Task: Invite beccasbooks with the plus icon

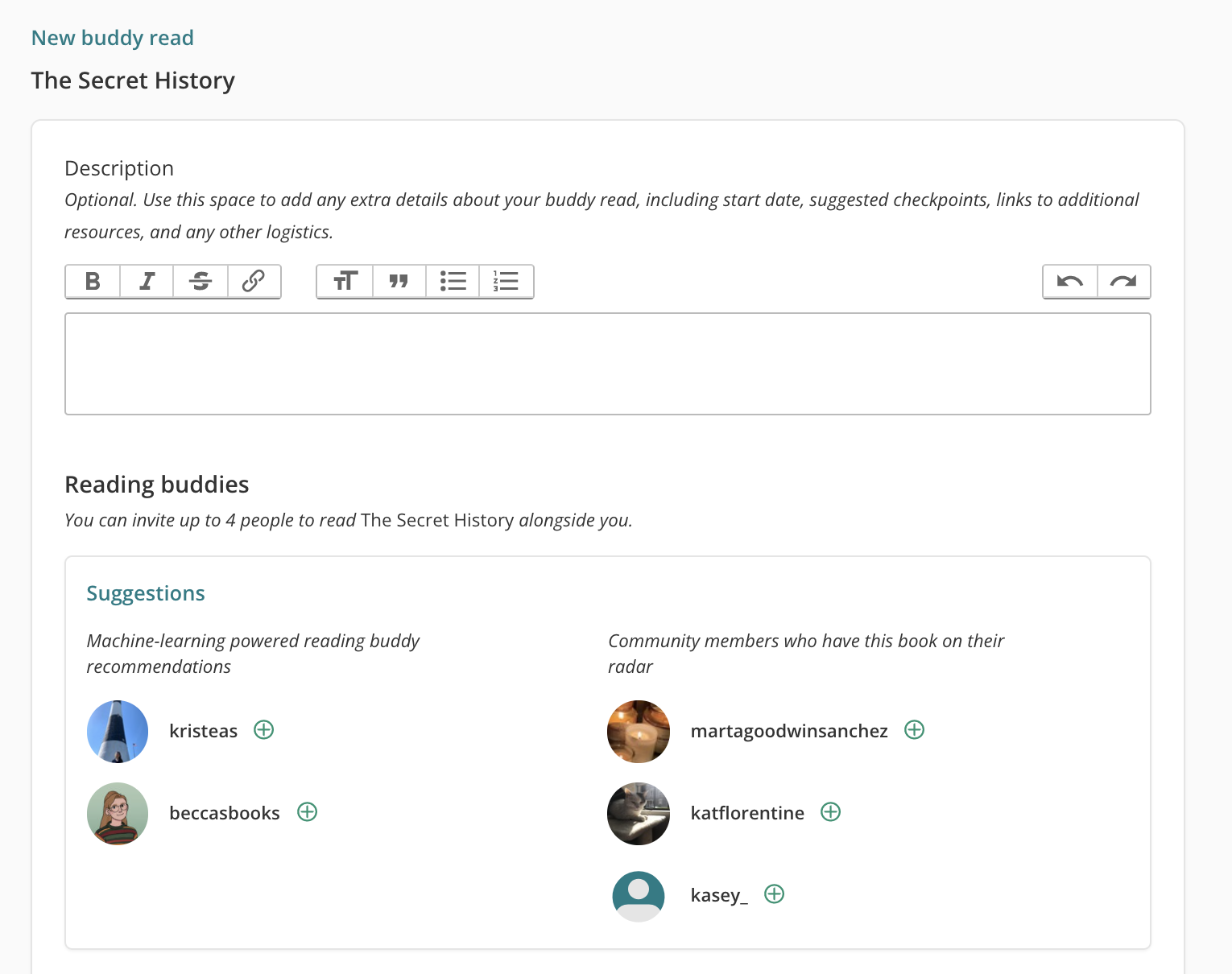Action: pos(308,812)
